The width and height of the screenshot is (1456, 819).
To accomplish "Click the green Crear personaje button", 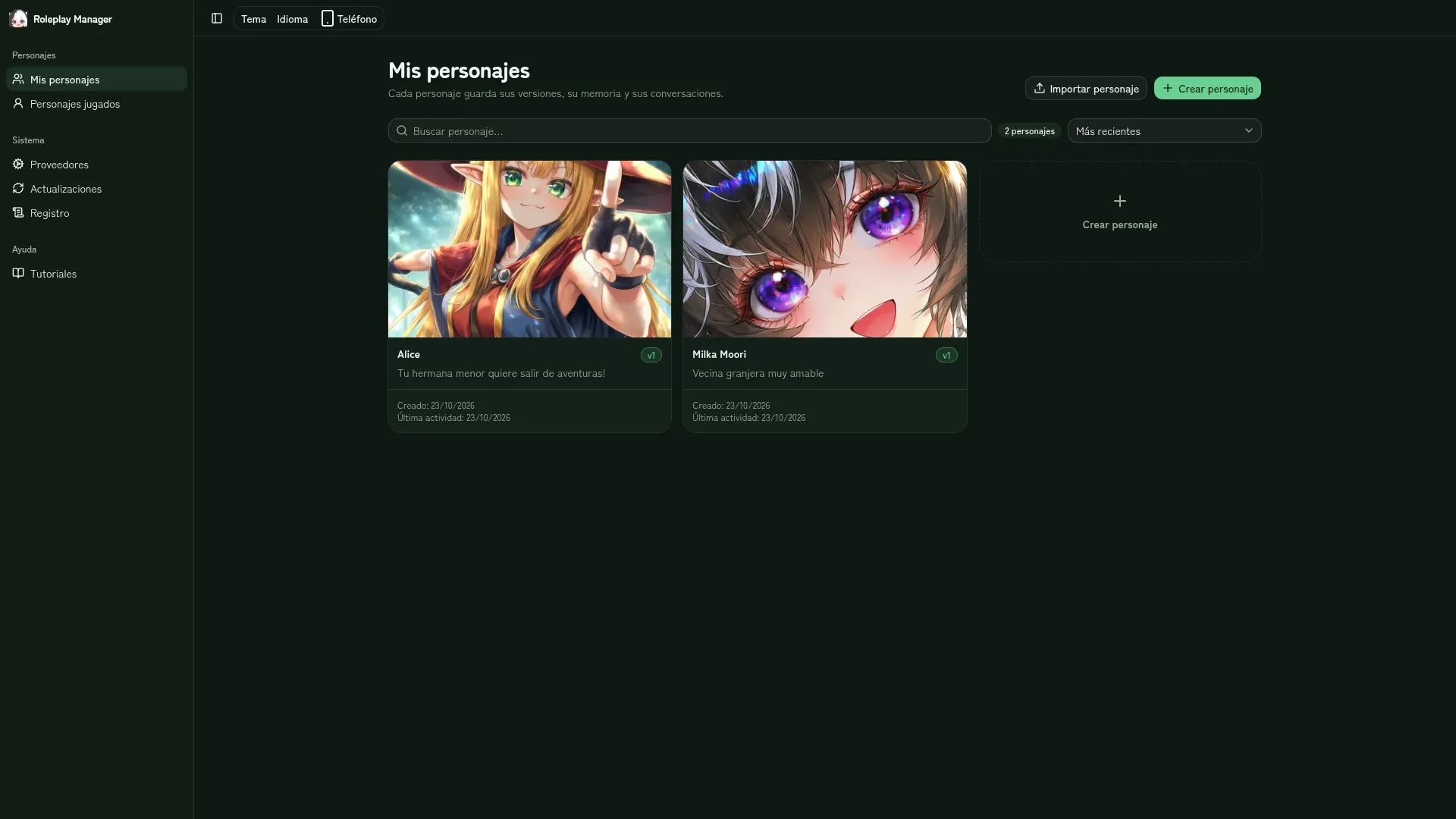I will (x=1207, y=89).
